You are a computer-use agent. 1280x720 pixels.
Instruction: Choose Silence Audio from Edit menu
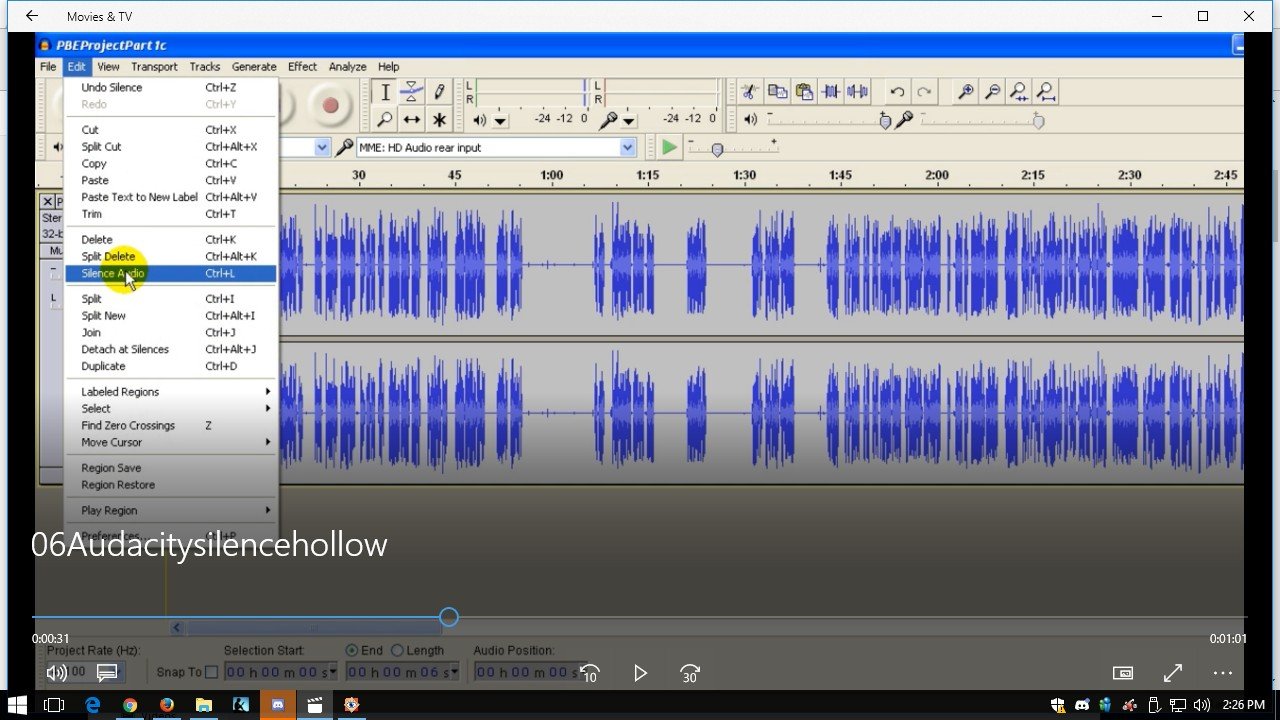171,274
